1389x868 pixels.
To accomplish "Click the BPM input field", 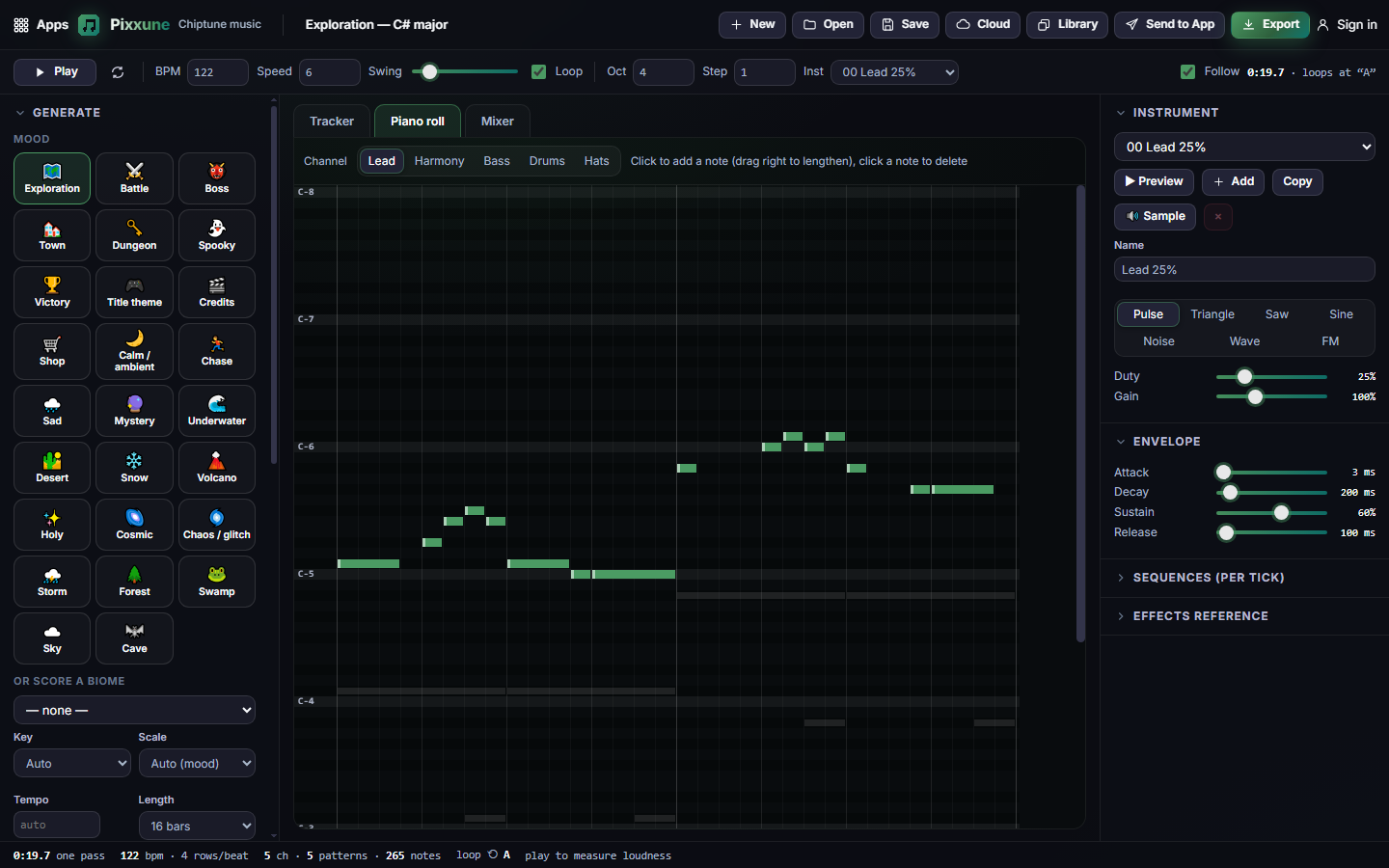I will 217,72.
